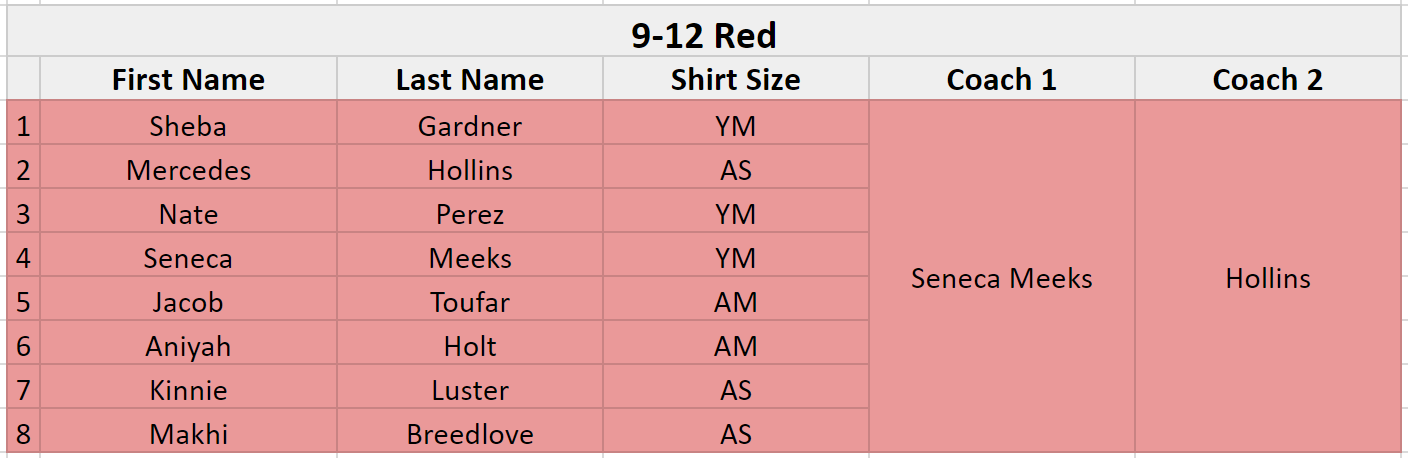
Task: Select the merged Hollins coach cell
Action: click(x=1268, y=277)
